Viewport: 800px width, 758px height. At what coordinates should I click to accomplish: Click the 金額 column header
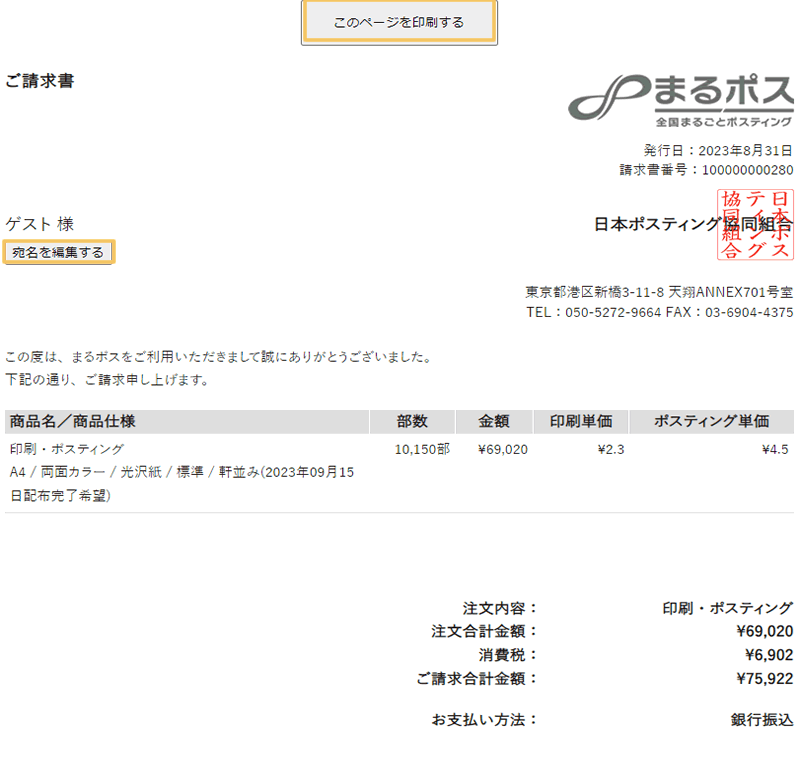coord(494,421)
